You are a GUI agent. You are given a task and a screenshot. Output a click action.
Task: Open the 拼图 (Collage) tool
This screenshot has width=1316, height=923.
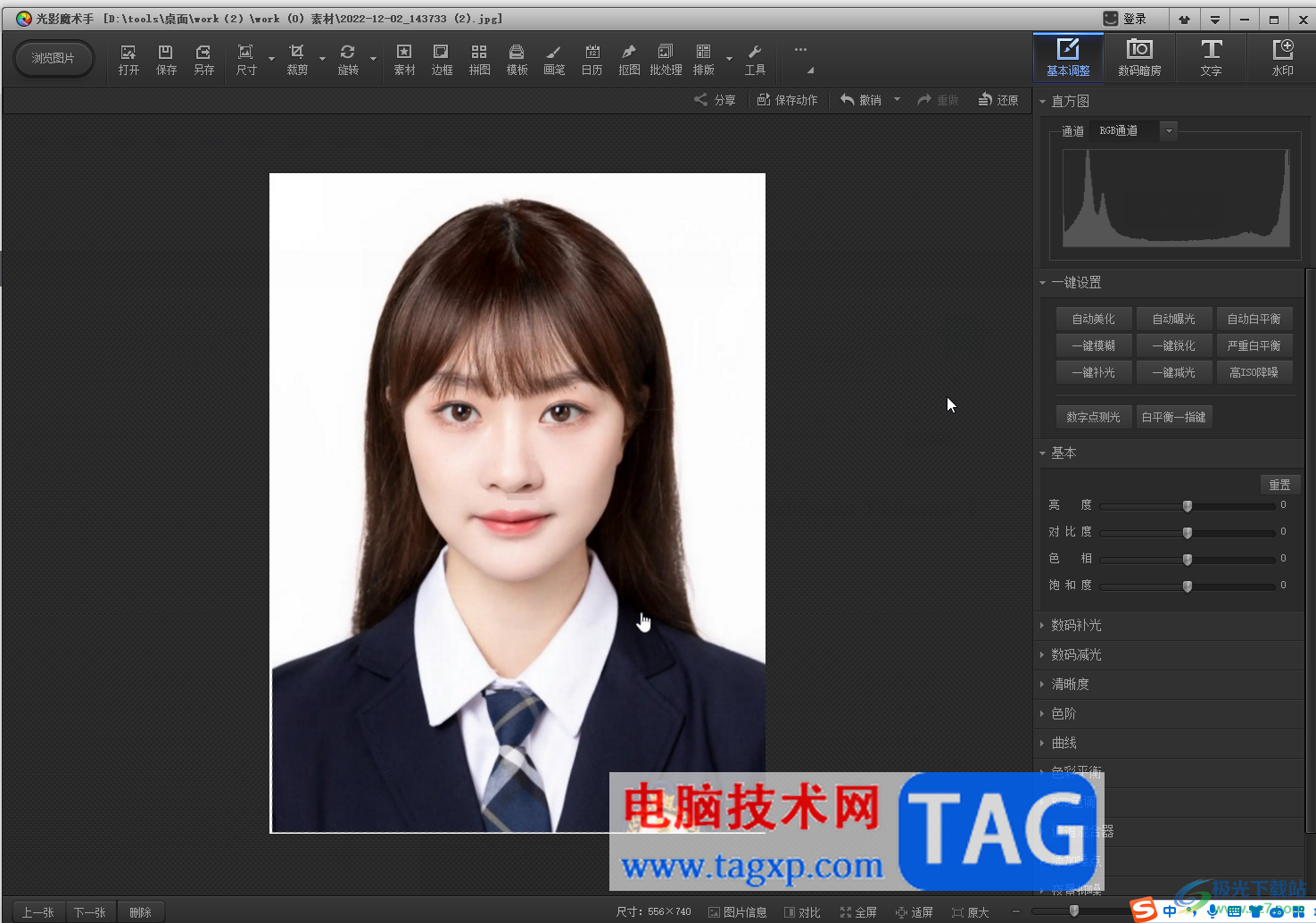pyautogui.click(x=479, y=59)
